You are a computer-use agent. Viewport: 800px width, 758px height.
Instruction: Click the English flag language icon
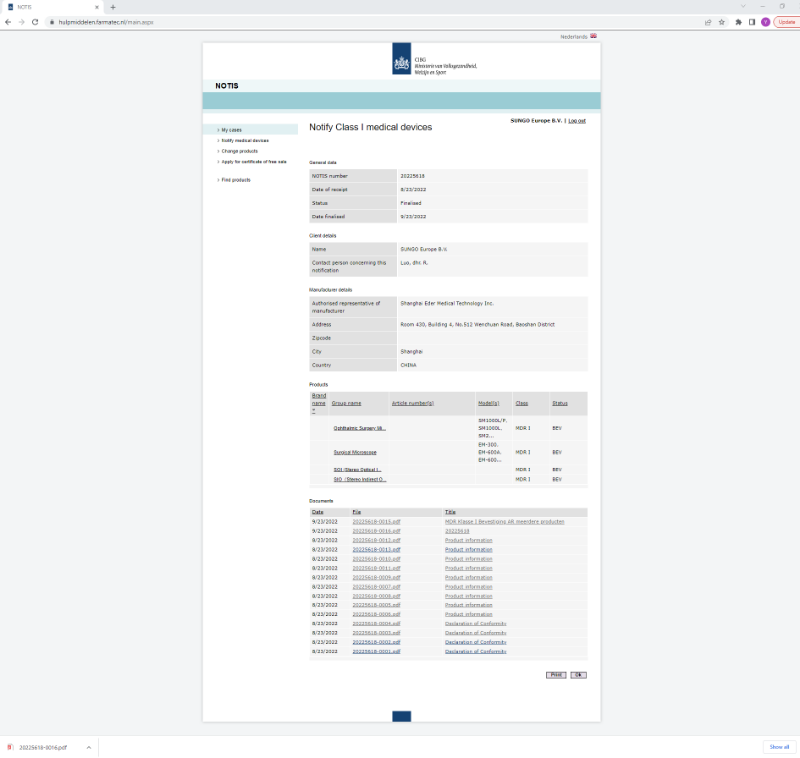593,36
